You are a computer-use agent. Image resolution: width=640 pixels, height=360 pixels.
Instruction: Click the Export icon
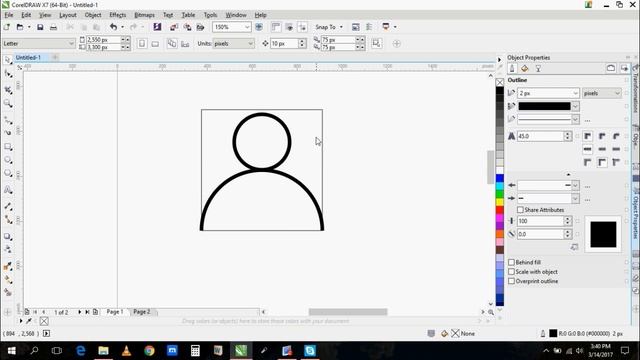point(187,27)
